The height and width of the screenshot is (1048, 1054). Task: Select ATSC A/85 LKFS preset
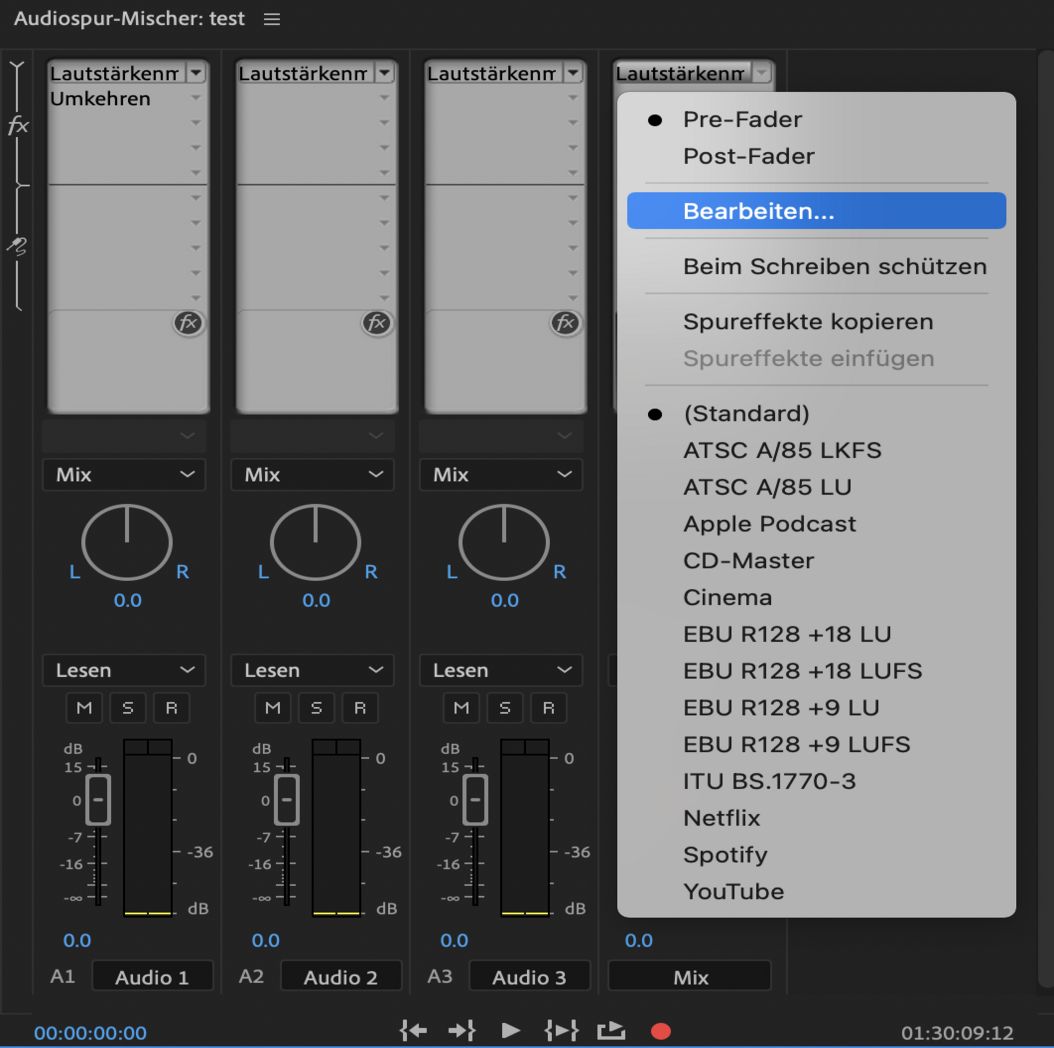(x=816, y=450)
